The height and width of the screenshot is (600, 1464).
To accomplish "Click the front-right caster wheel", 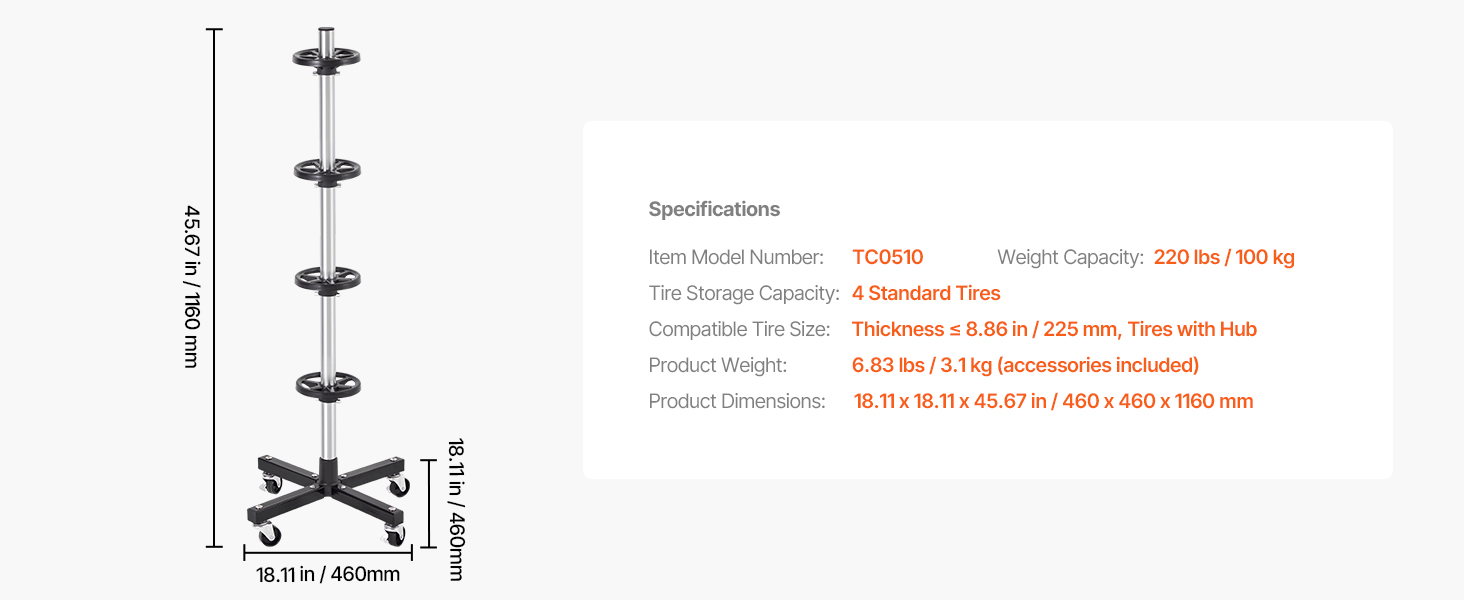I will pos(395,535).
